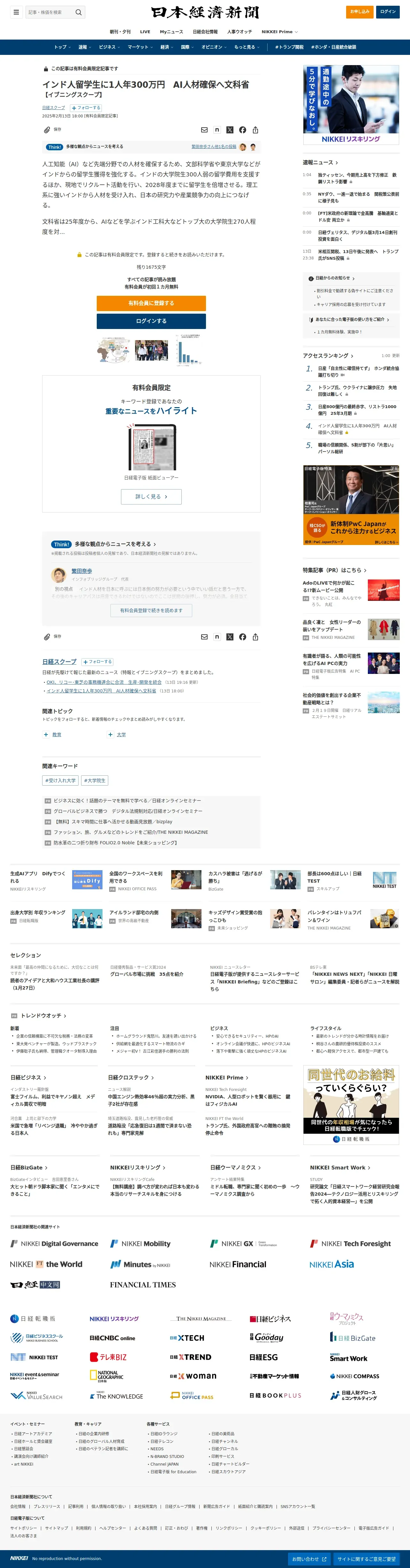
Task: Open the hamburger menu icon
Action: (17, 11)
